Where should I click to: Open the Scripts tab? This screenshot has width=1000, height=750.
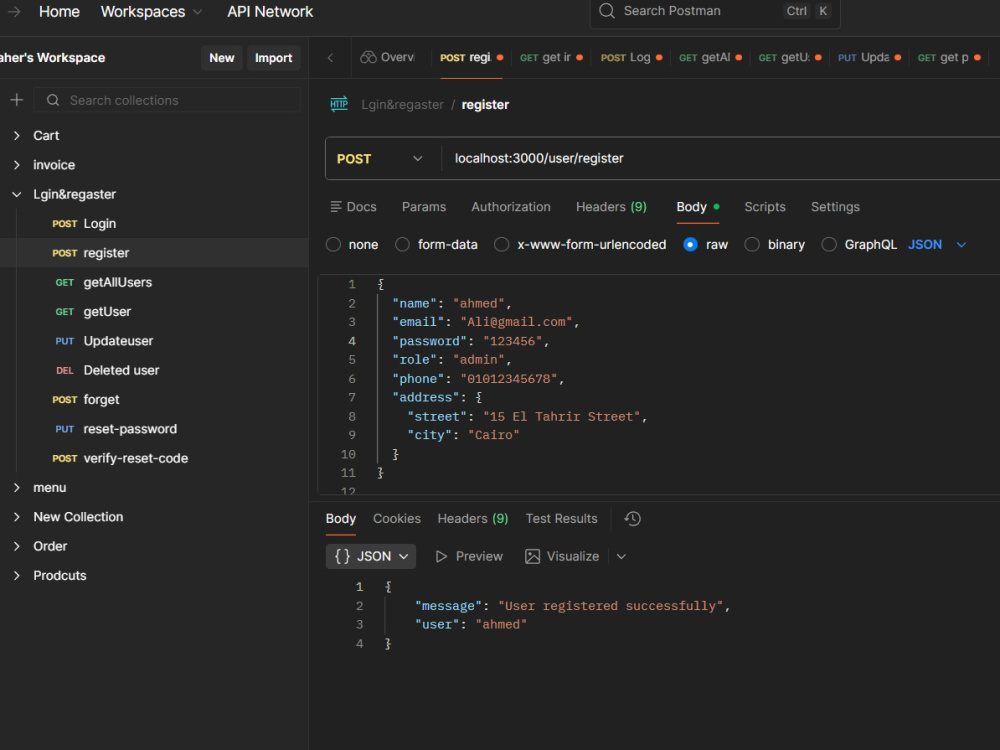(765, 207)
